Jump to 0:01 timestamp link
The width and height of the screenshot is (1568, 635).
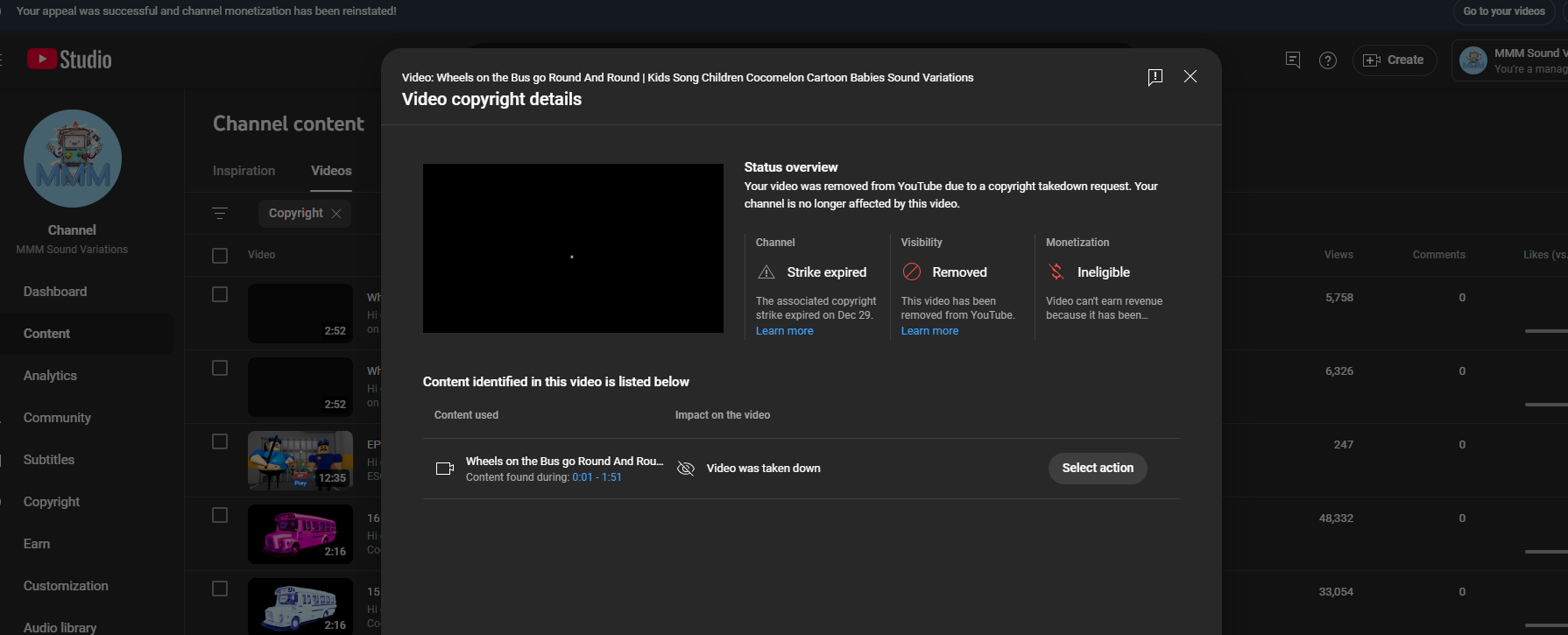tap(583, 477)
